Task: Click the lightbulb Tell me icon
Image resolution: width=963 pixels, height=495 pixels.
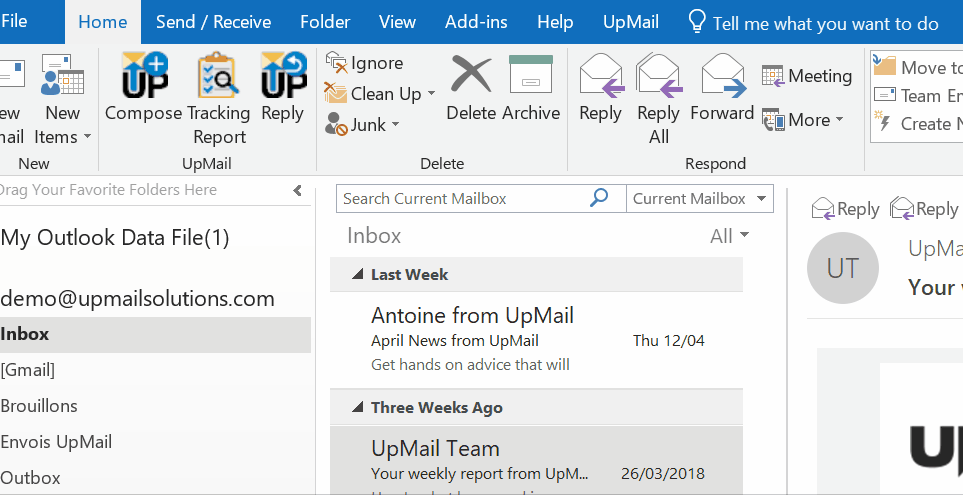Action: coord(697,21)
